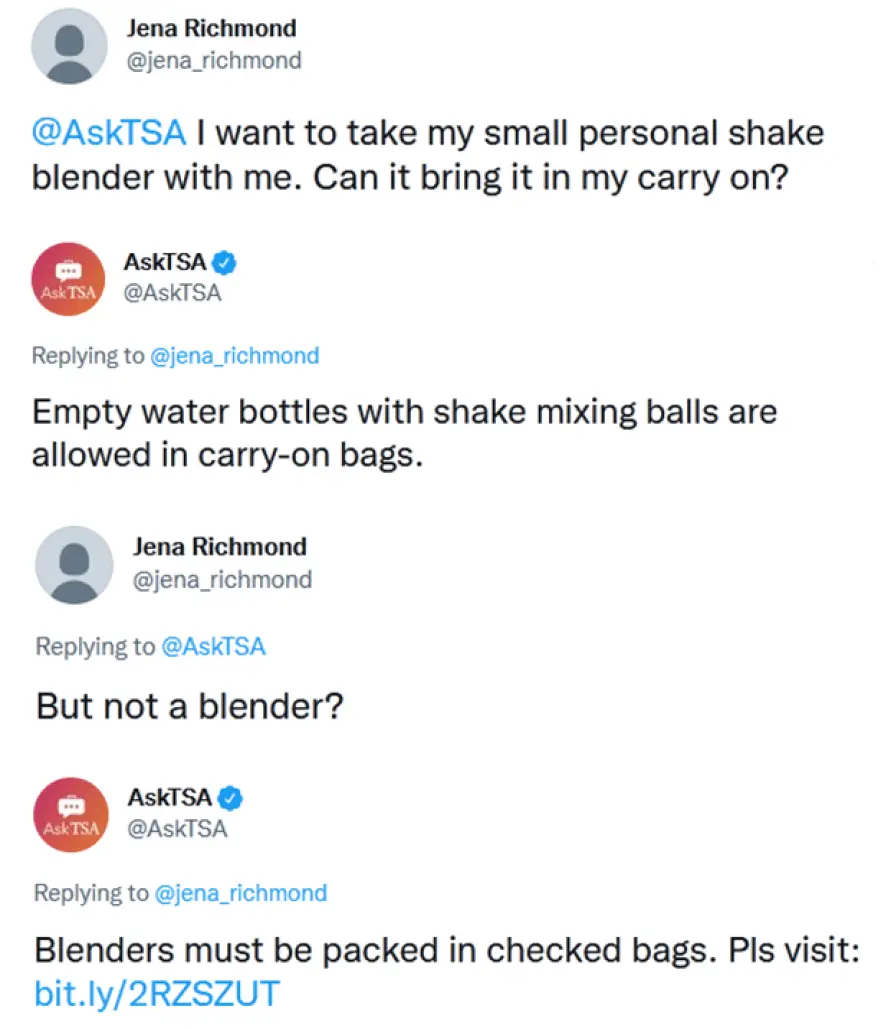
Task: Click the @AskTSA mention in Jena's shake blender question
Action: click(x=109, y=133)
